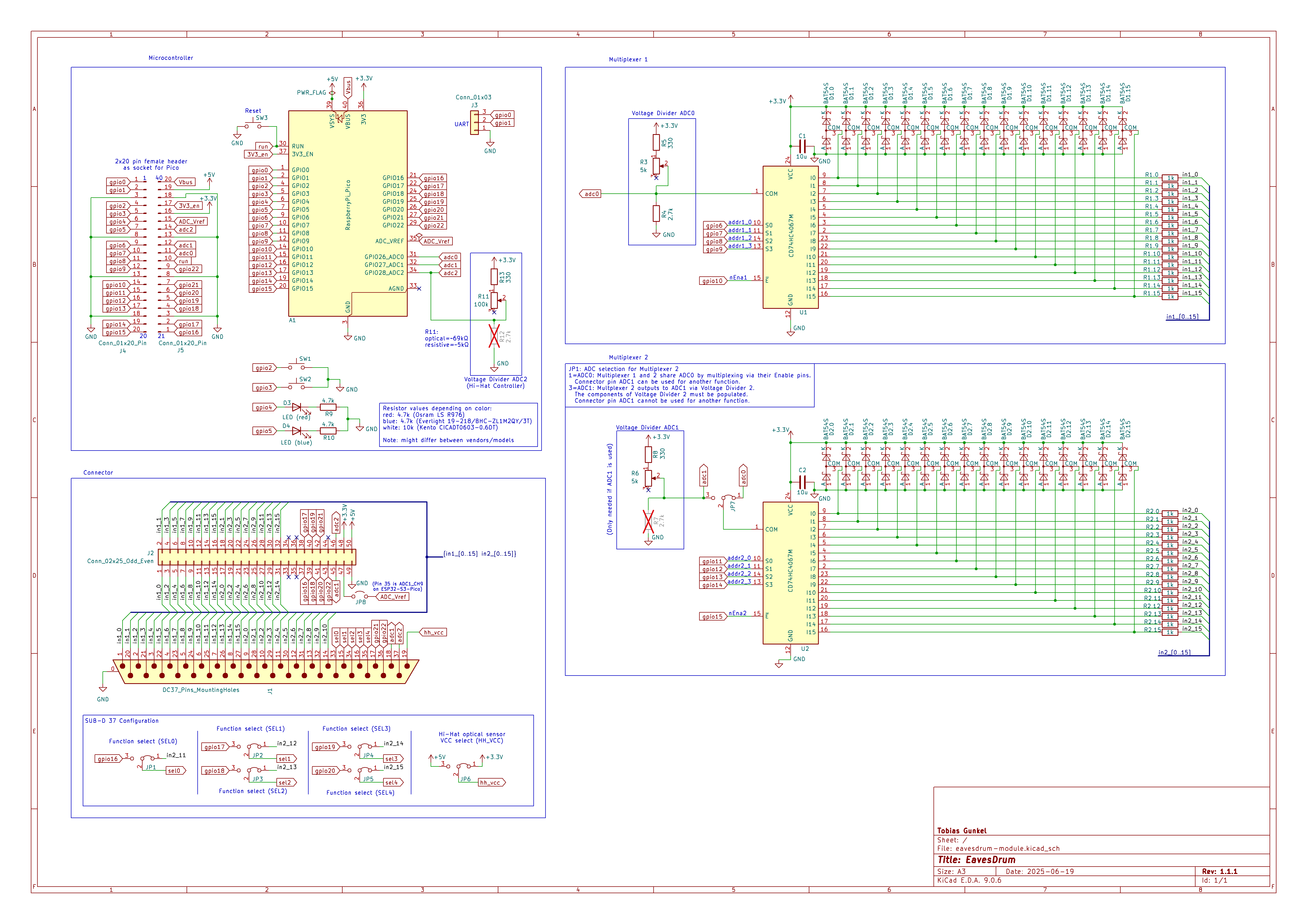Select the Microcontroller section heading
Viewport: 1307px width, 924px height.
click(x=170, y=57)
